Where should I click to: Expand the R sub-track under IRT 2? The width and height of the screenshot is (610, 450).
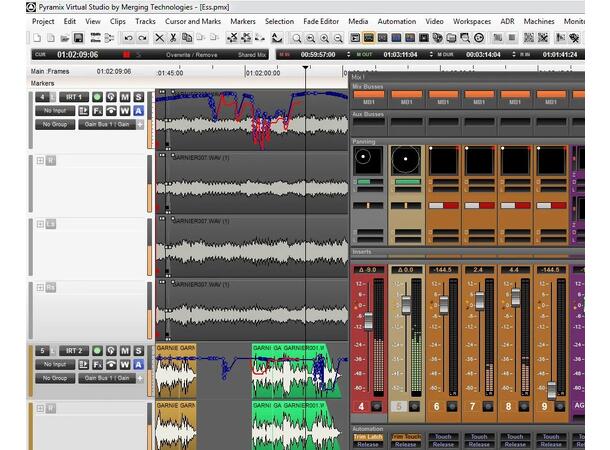point(40,408)
